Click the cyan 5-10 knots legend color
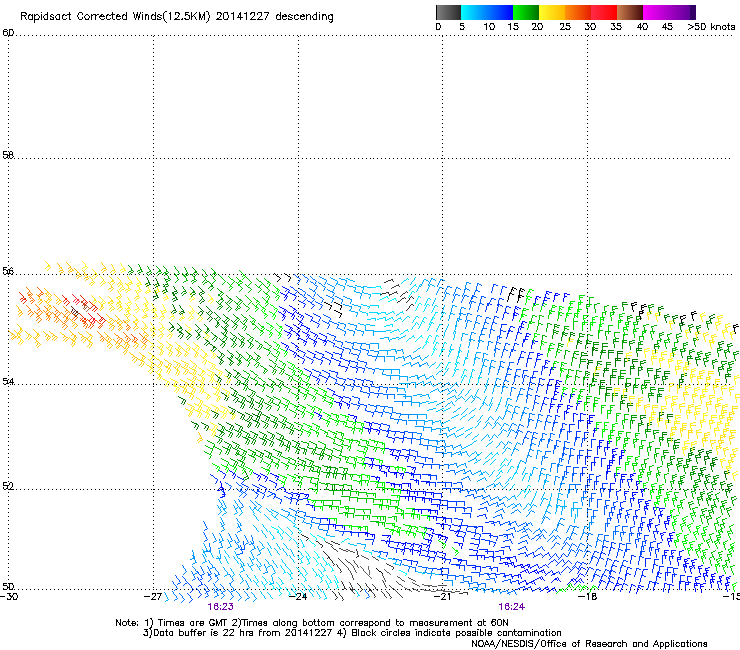 point(473,12)
